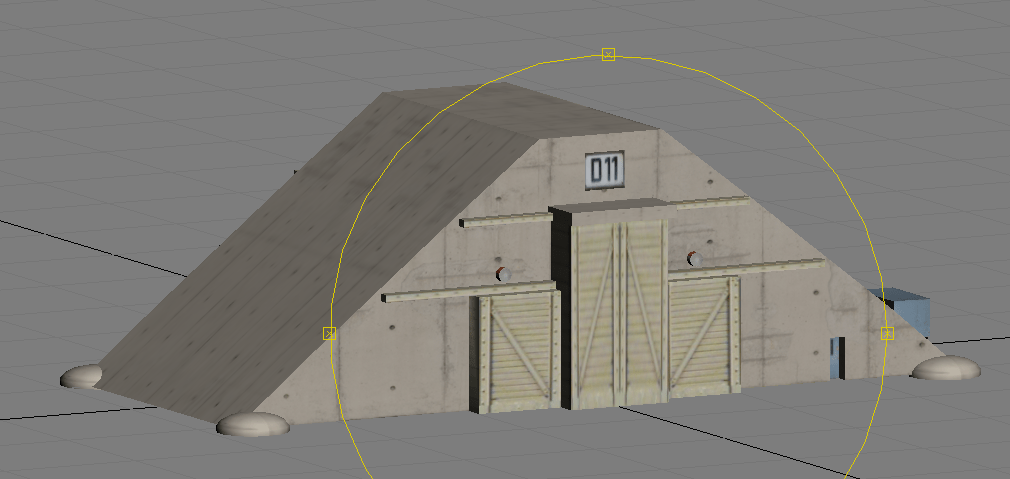The width and height of the screenshot is (1010, 479).
Task: Click the D11 sign on the bunker
Action: coord(605,171)
